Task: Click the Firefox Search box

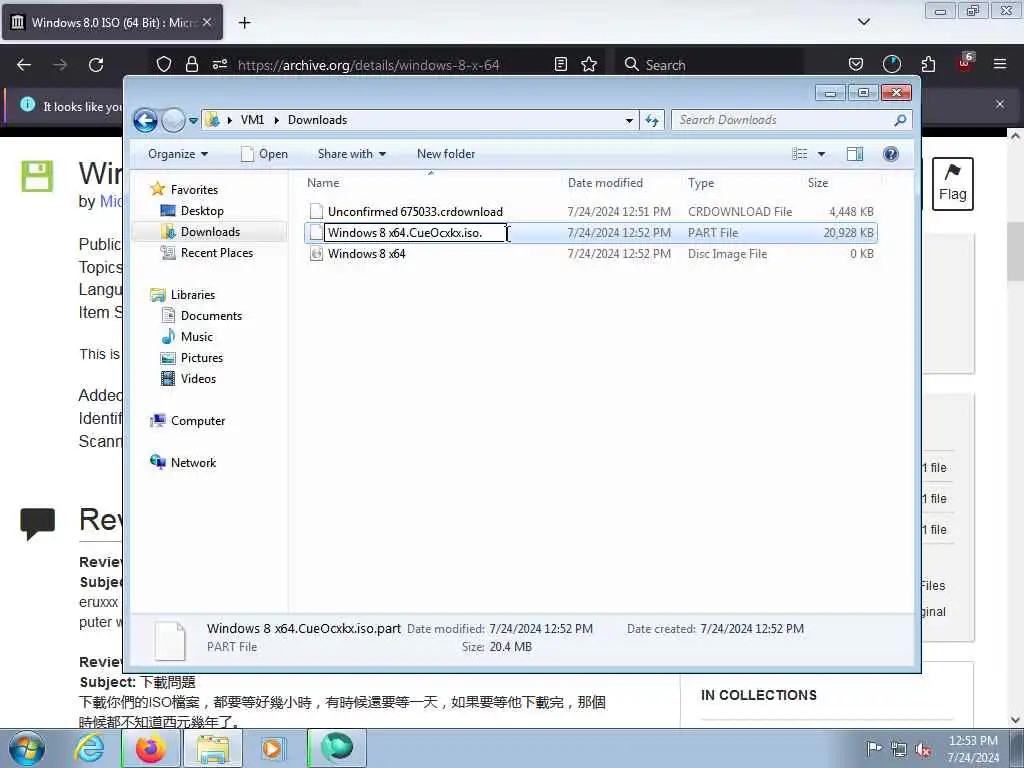Action: point(710,65)
